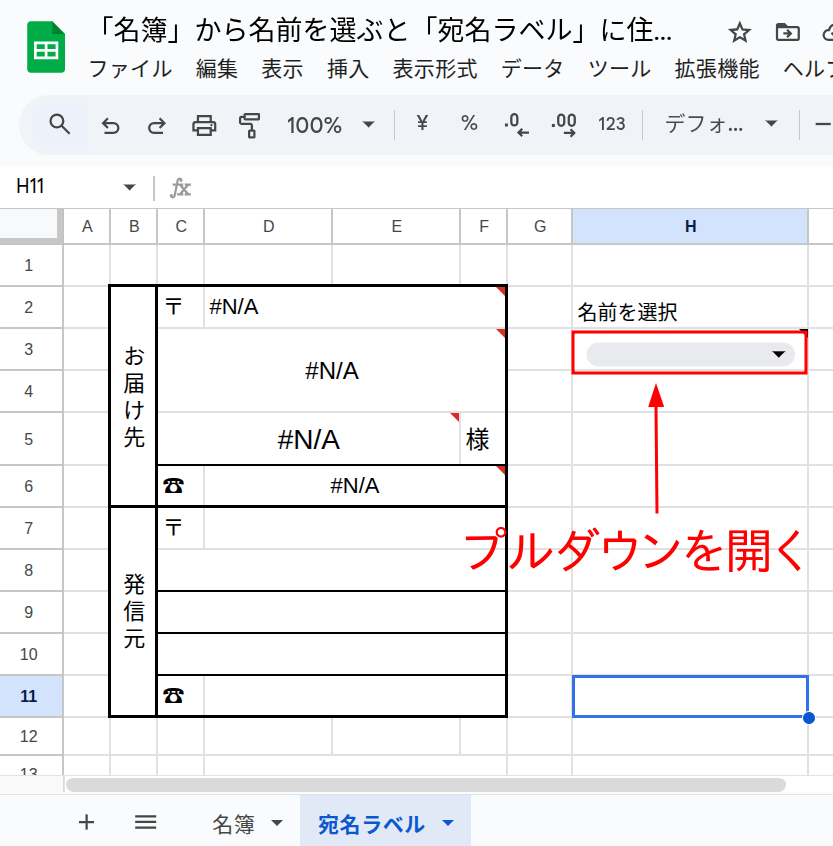
Task: Add a new sheet with the plus button
Action: 86,822
